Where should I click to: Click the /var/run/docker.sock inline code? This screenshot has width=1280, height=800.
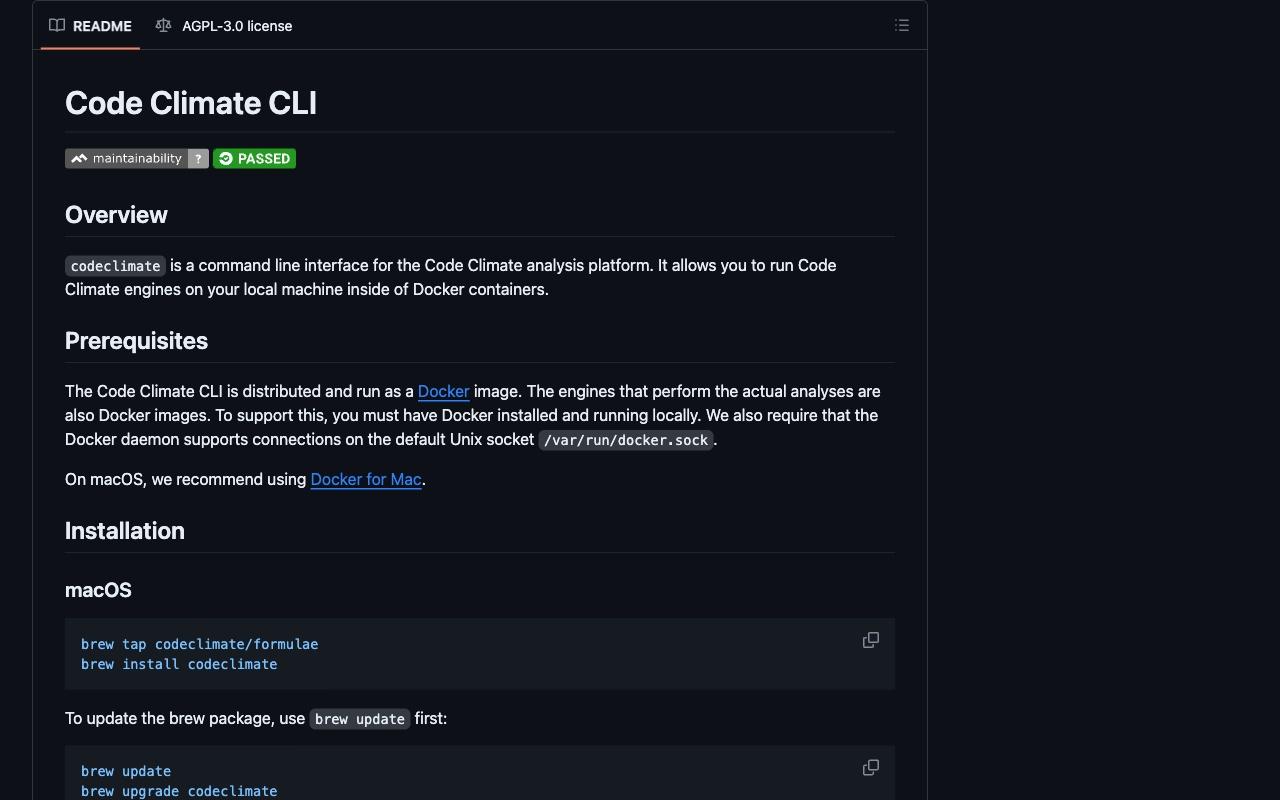[626, 440]
